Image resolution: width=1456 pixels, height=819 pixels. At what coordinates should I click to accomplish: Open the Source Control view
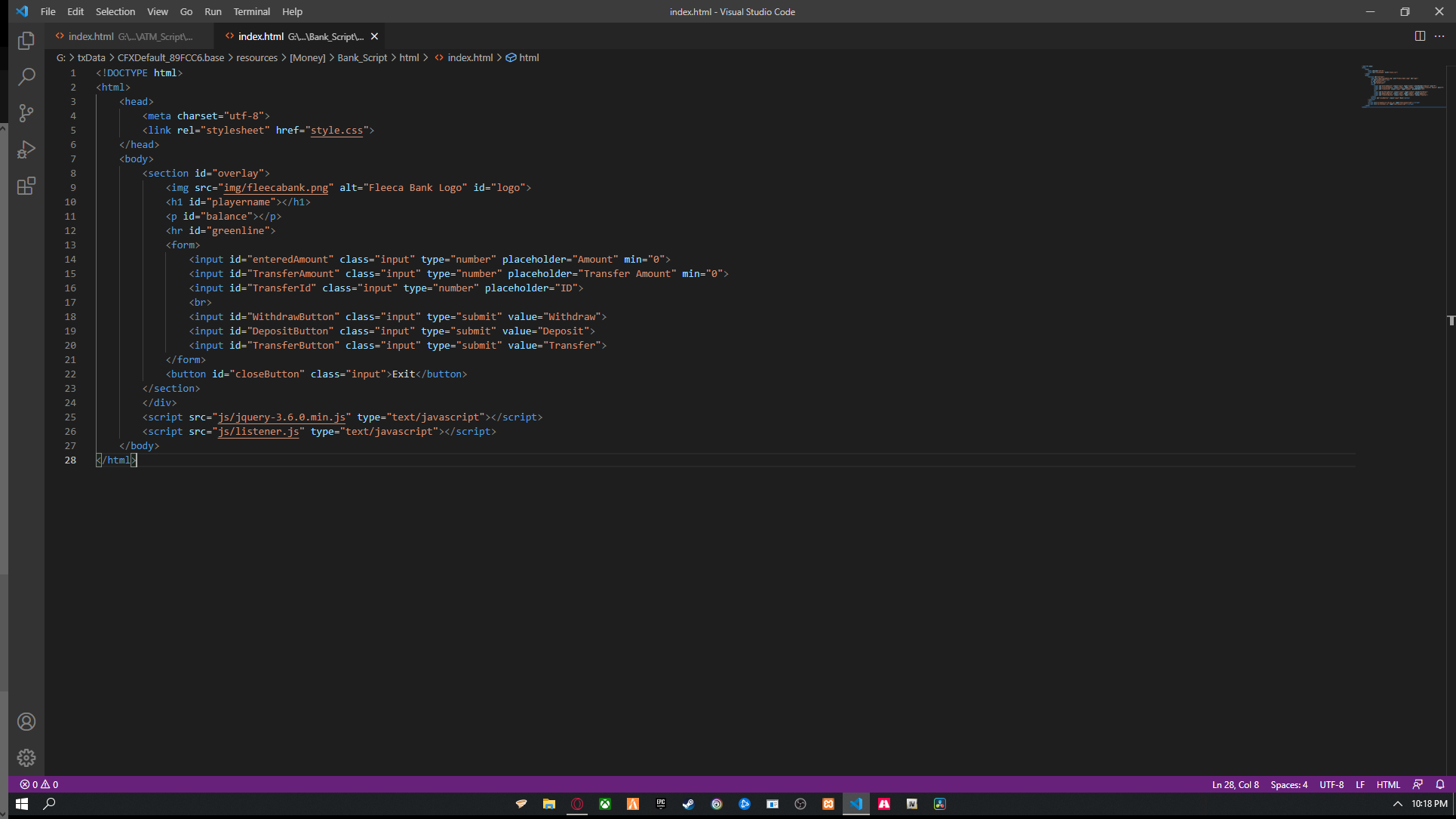tap(26, 113)
